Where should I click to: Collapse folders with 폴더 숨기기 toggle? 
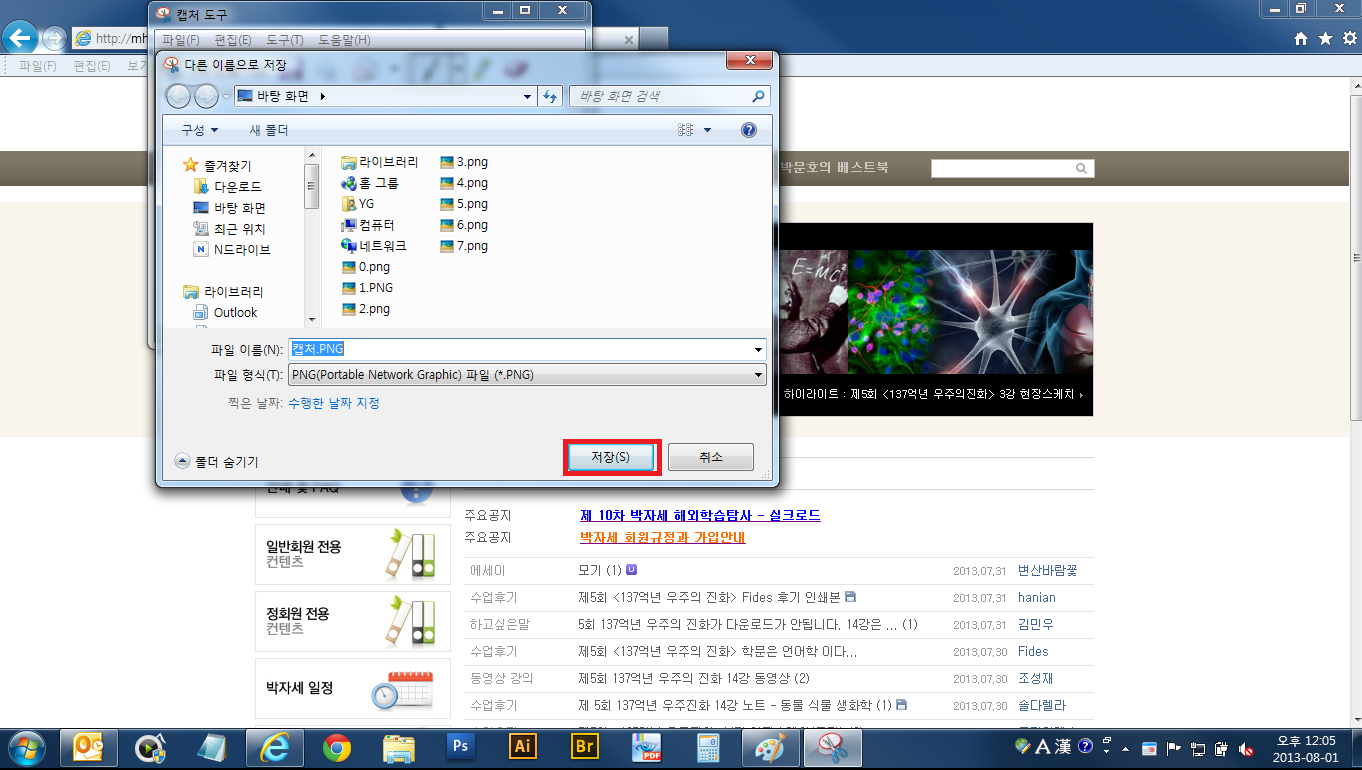[217, 462]
